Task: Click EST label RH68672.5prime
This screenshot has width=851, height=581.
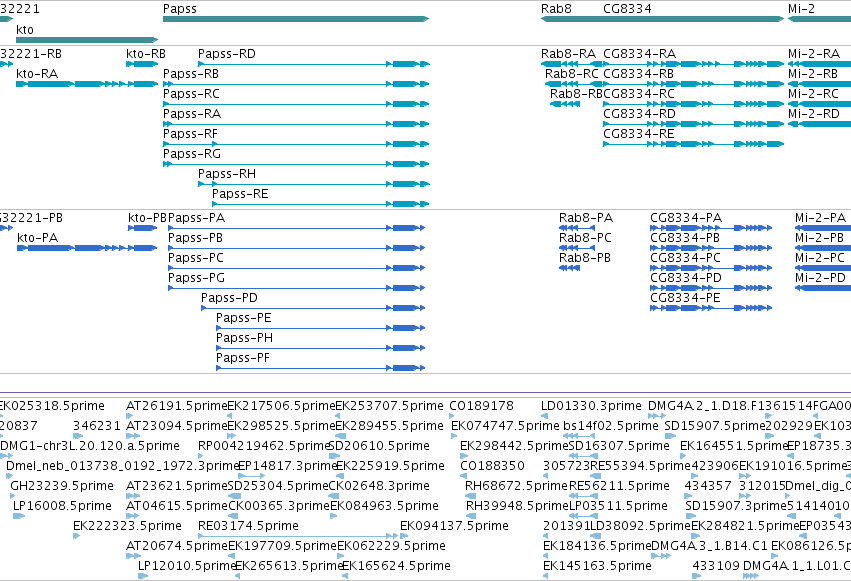Action: (517, 487)
